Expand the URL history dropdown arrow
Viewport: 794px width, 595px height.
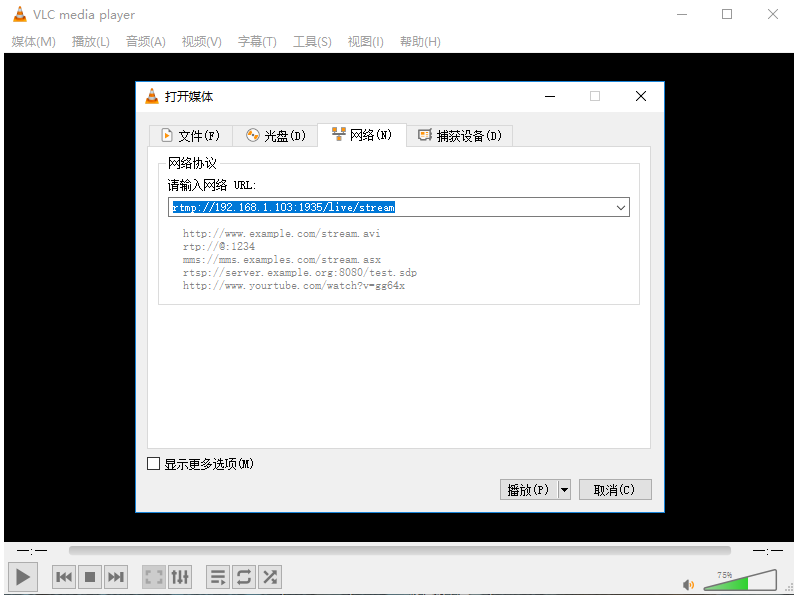click(x=621, y=207)
